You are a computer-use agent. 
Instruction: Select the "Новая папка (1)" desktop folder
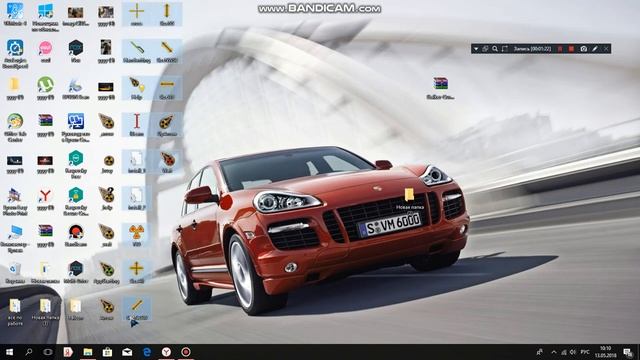(x=45, y=312)
